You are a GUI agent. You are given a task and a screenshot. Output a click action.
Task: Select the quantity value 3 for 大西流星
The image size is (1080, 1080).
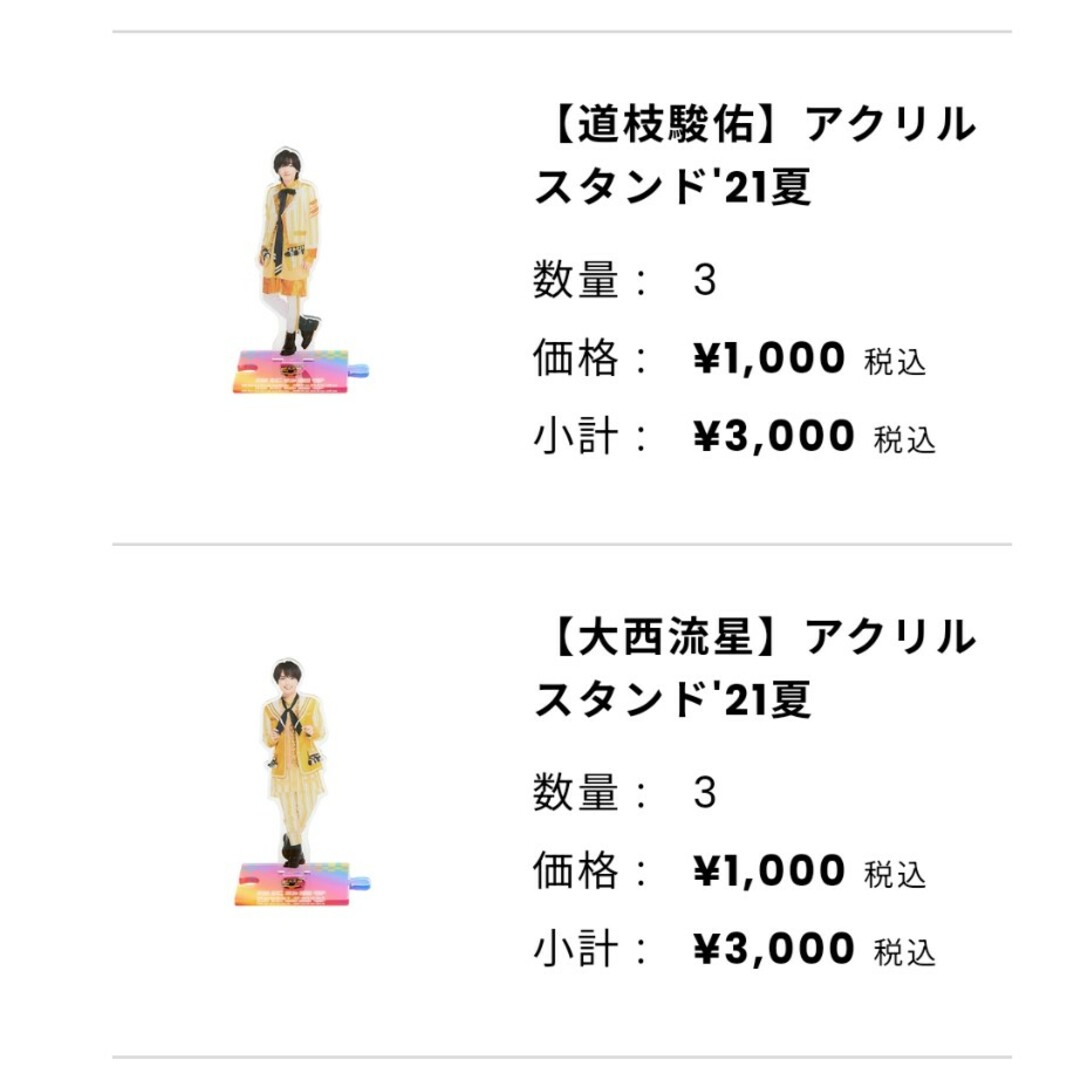(705, 793)
